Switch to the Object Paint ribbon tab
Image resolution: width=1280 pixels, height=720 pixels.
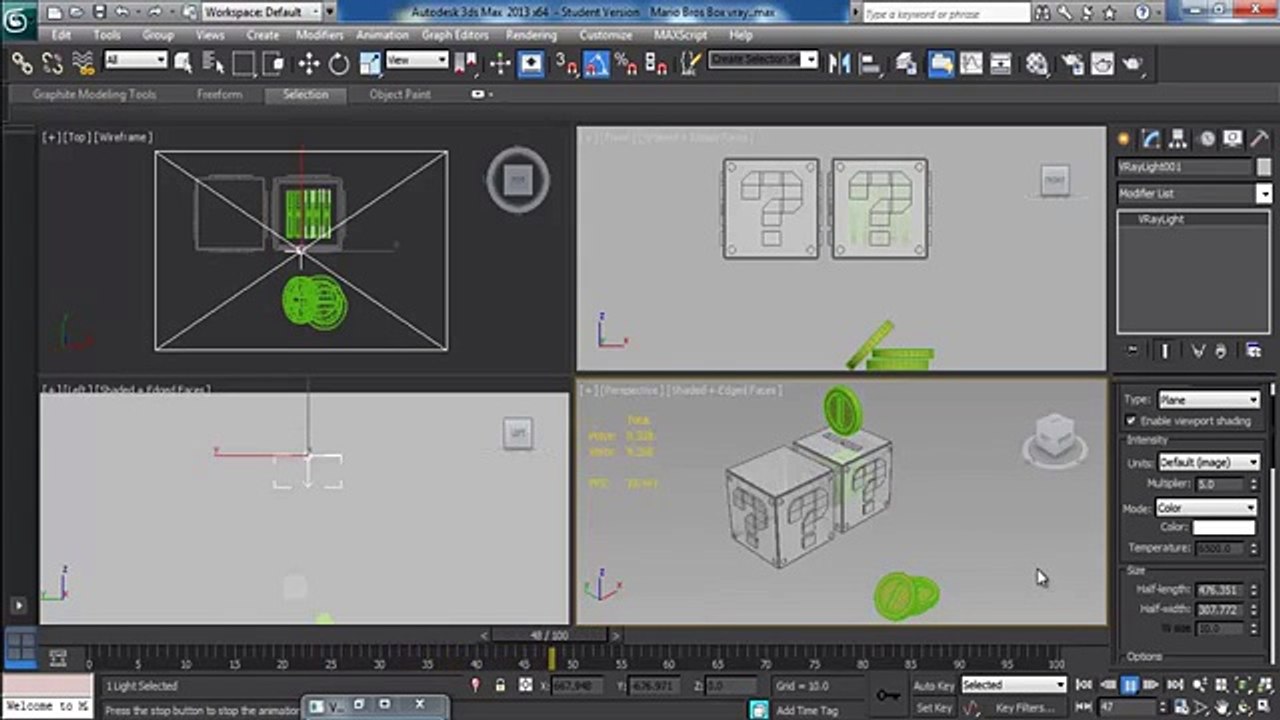click(x=400, y=94)
